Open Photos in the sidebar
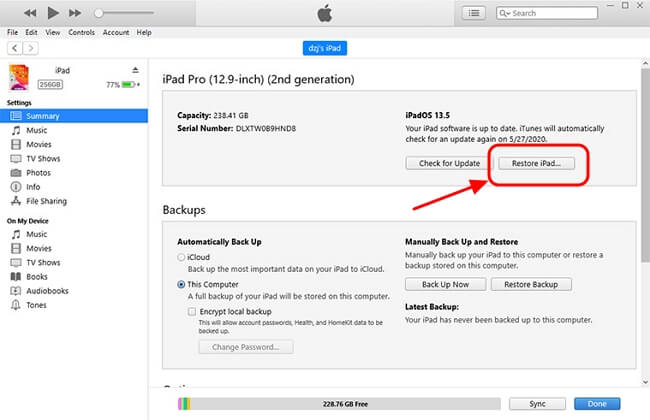 click(x=38, y=173)
